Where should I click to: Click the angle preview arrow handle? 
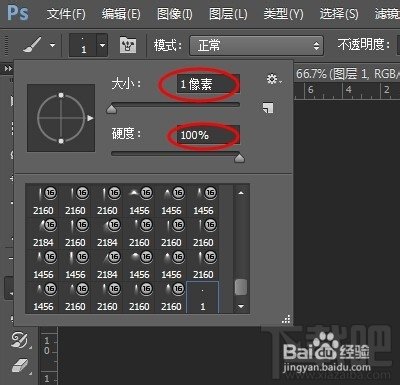coord(90,118)
